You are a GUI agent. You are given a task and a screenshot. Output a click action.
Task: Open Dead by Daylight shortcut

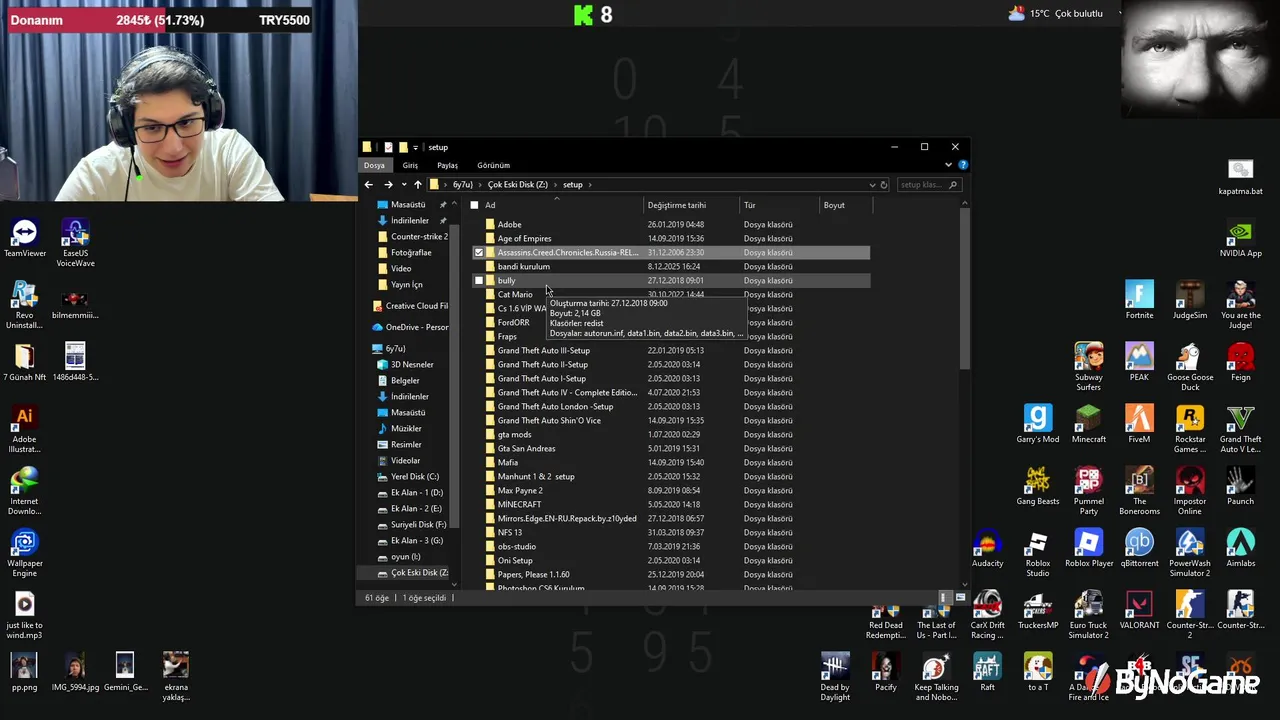coord(835,677)
